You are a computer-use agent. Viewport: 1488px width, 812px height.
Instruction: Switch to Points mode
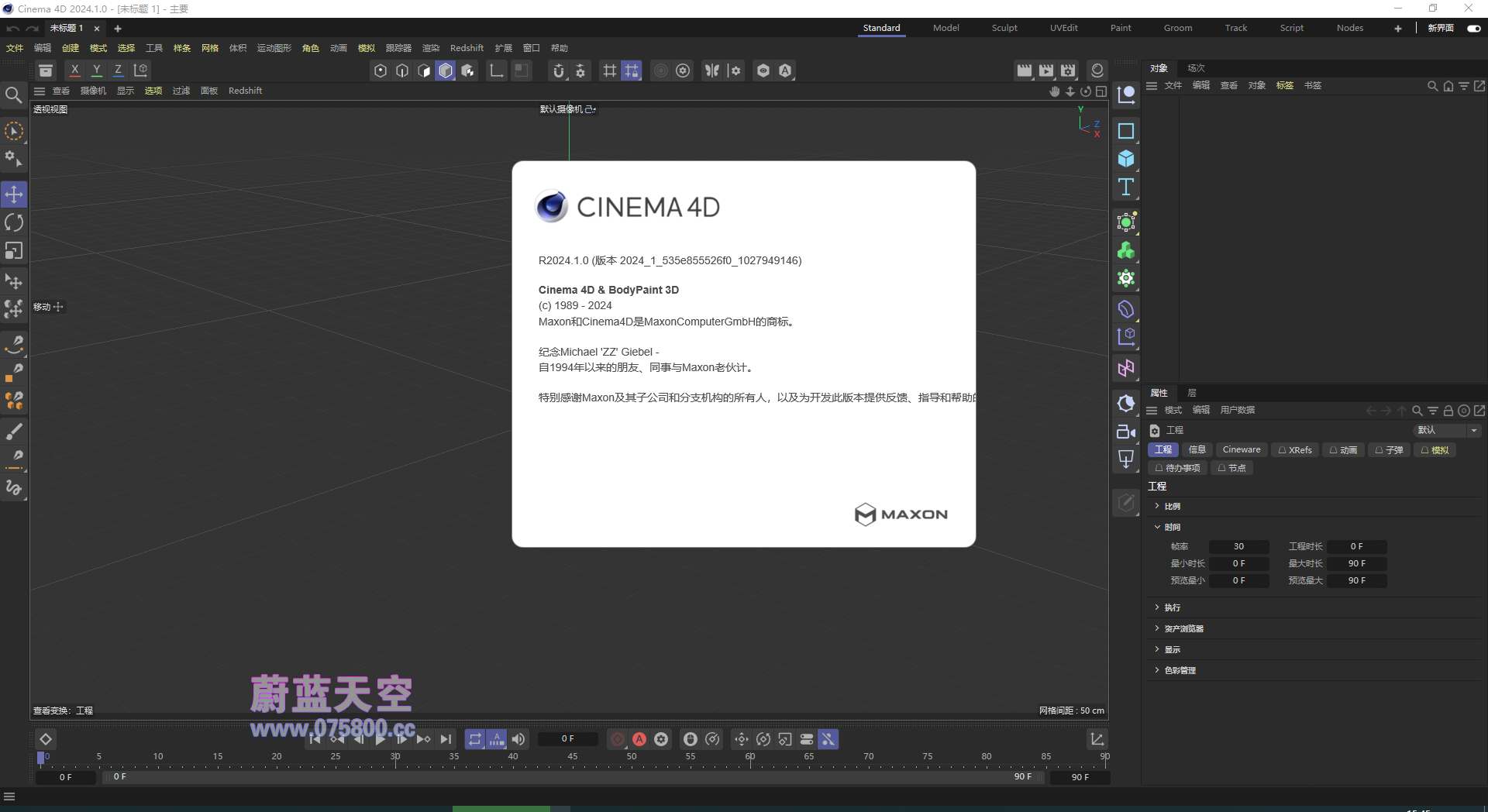381,71
